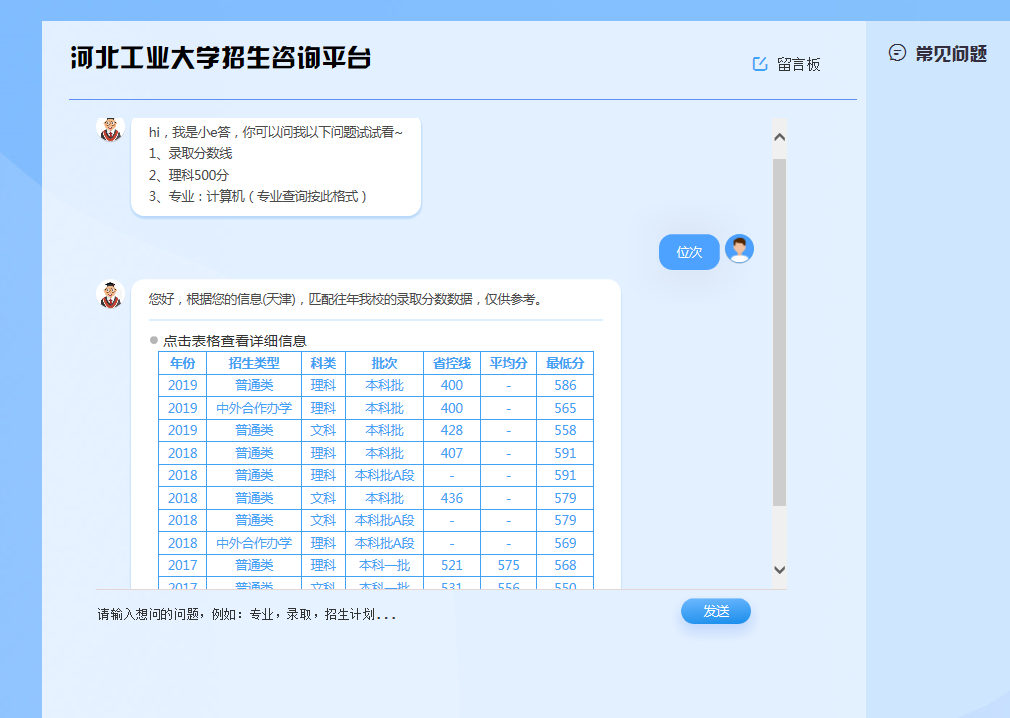This screenshot has height=718, width=1010.
Task: Click the 521 省控线 cell
Action: pyautogui.click(x=452, y=565)
